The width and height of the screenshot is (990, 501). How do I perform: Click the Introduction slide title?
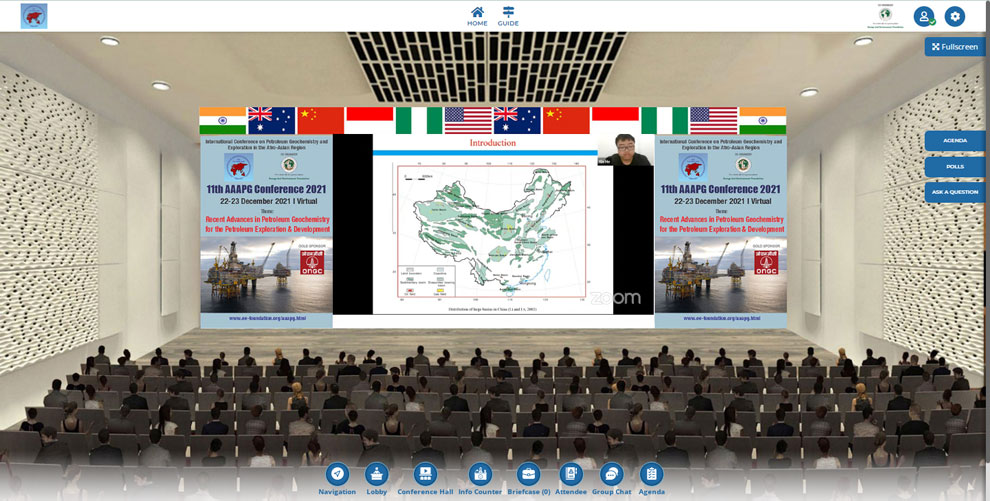click(492, 143)
